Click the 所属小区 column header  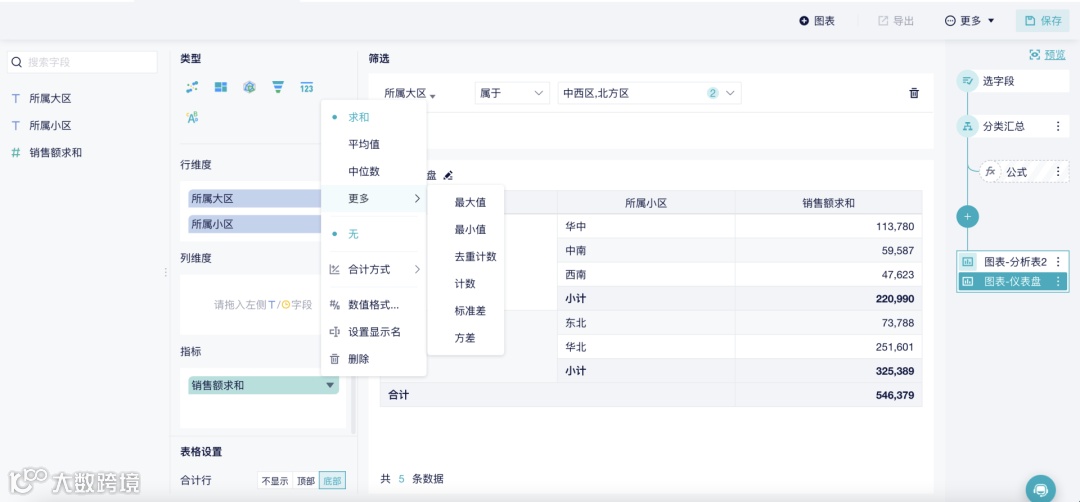(x=646, y=203)
